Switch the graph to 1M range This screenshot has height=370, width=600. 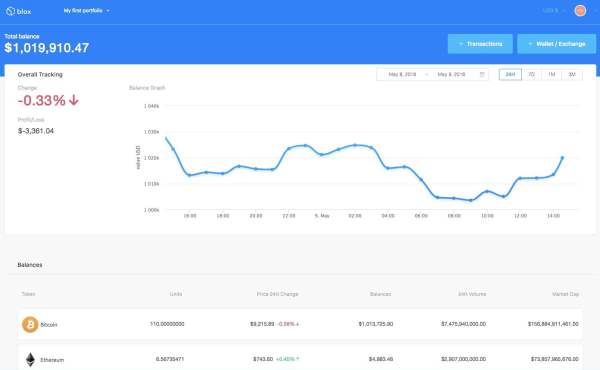pos(551,74)
